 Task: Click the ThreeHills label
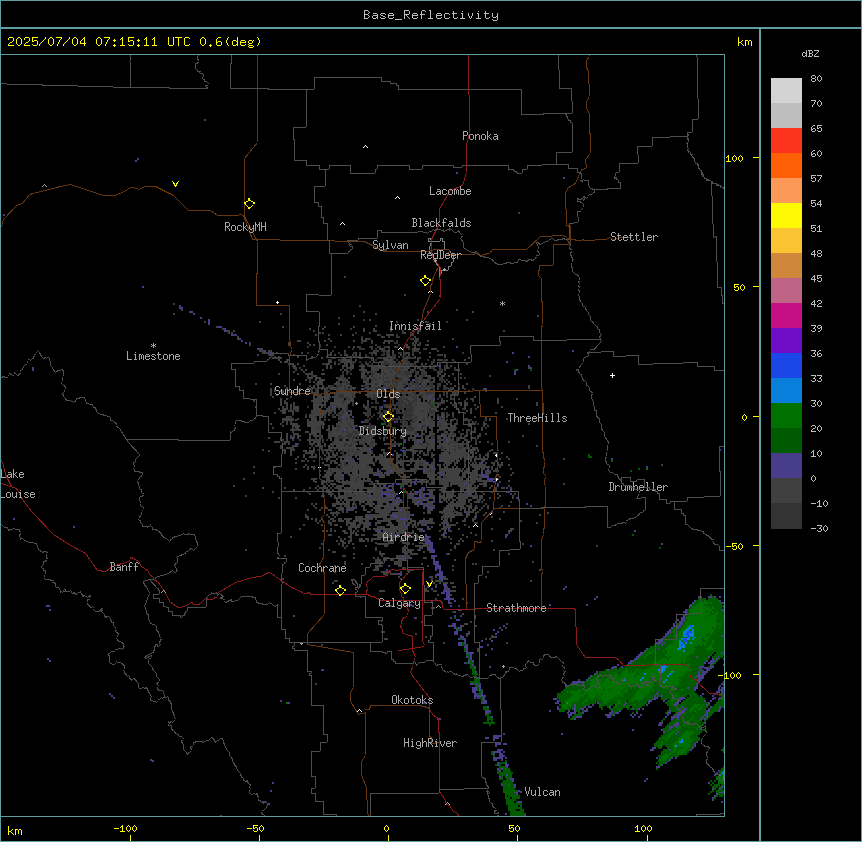coord(537,418)
